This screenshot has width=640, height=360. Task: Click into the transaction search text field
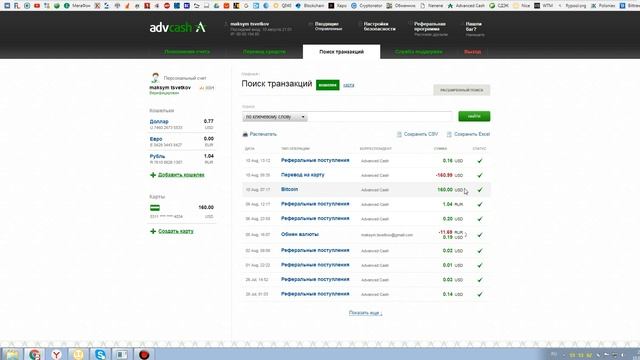380,117
